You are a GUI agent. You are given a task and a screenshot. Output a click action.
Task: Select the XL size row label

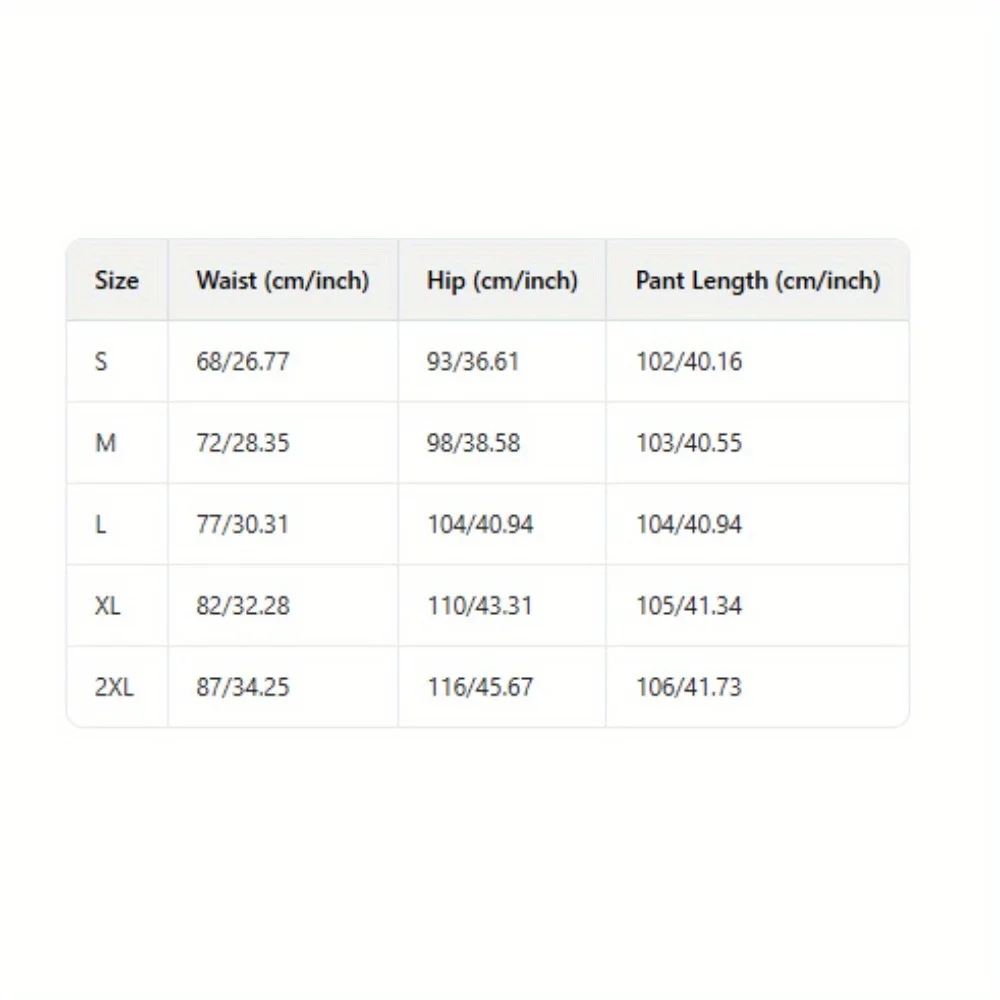108,606
